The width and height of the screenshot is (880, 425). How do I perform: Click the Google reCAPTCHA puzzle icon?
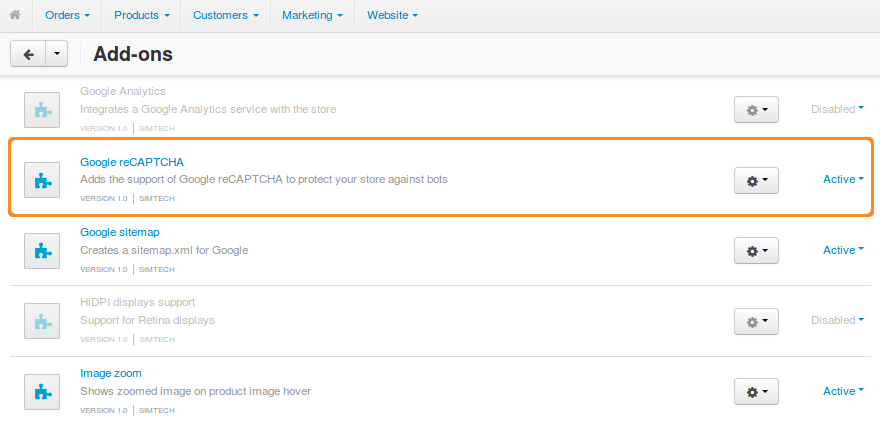tap(42, 180)
